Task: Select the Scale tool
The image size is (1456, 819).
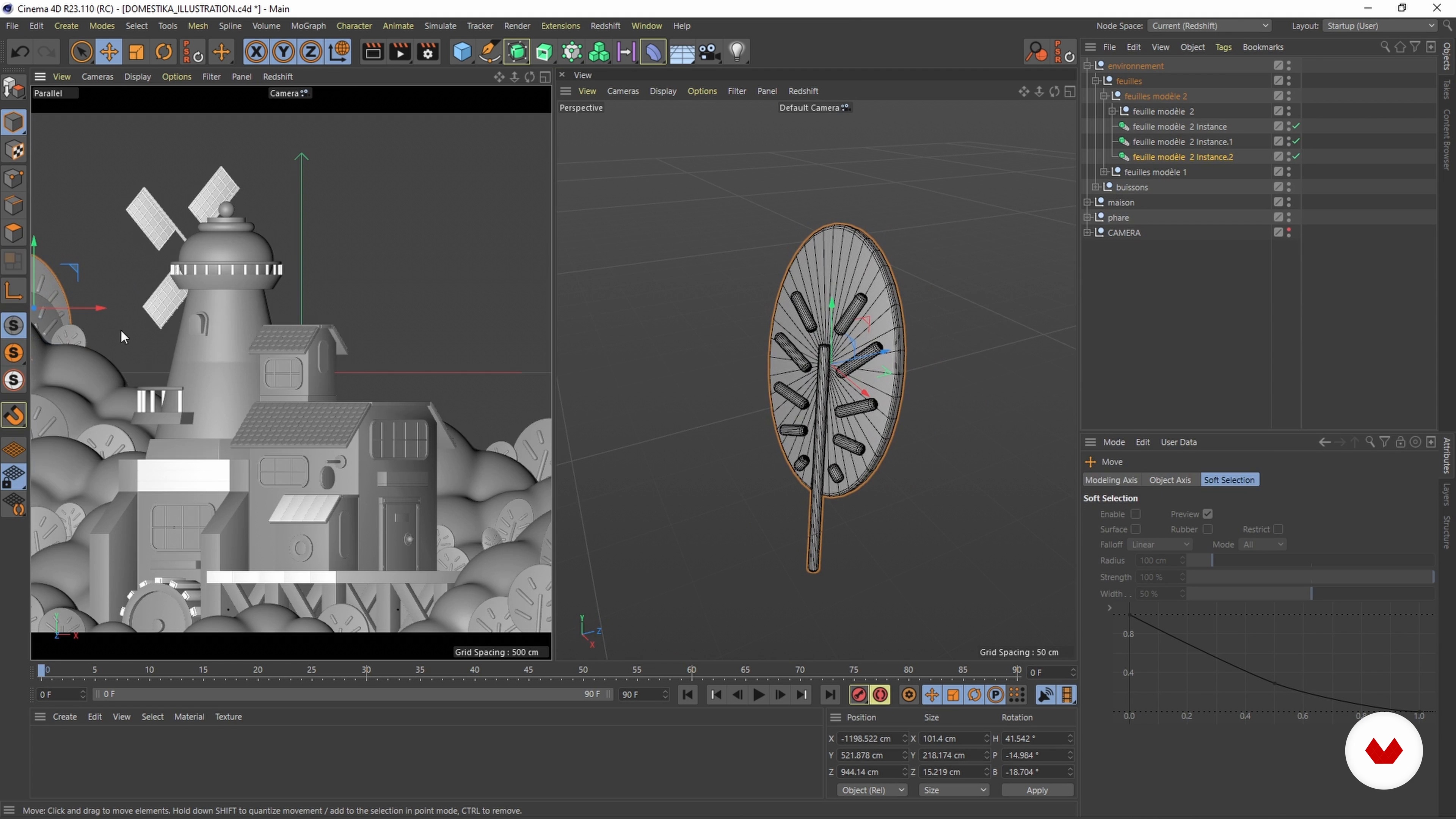Action: coord(136,52)
